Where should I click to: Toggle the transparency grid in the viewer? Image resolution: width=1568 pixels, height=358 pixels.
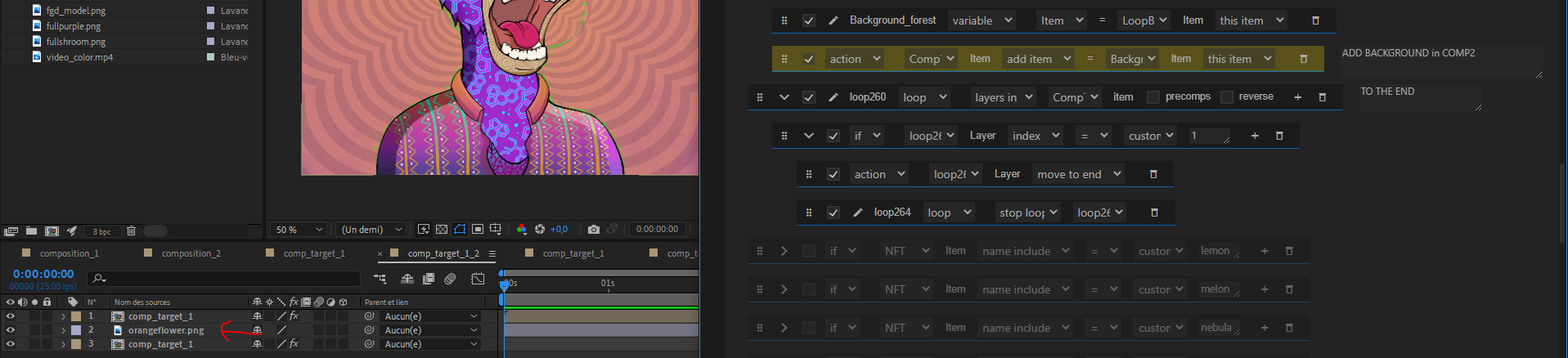(x=442, y=230)
